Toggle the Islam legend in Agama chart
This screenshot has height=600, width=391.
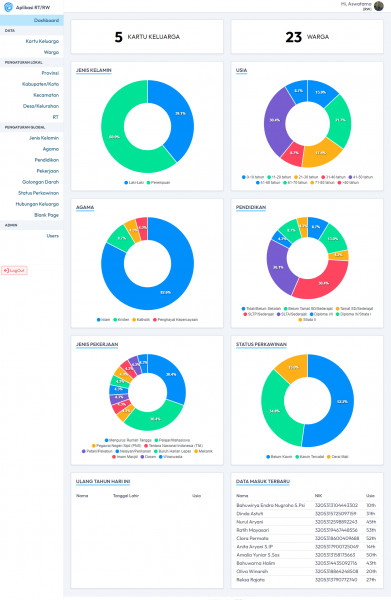tap(103, 320)
